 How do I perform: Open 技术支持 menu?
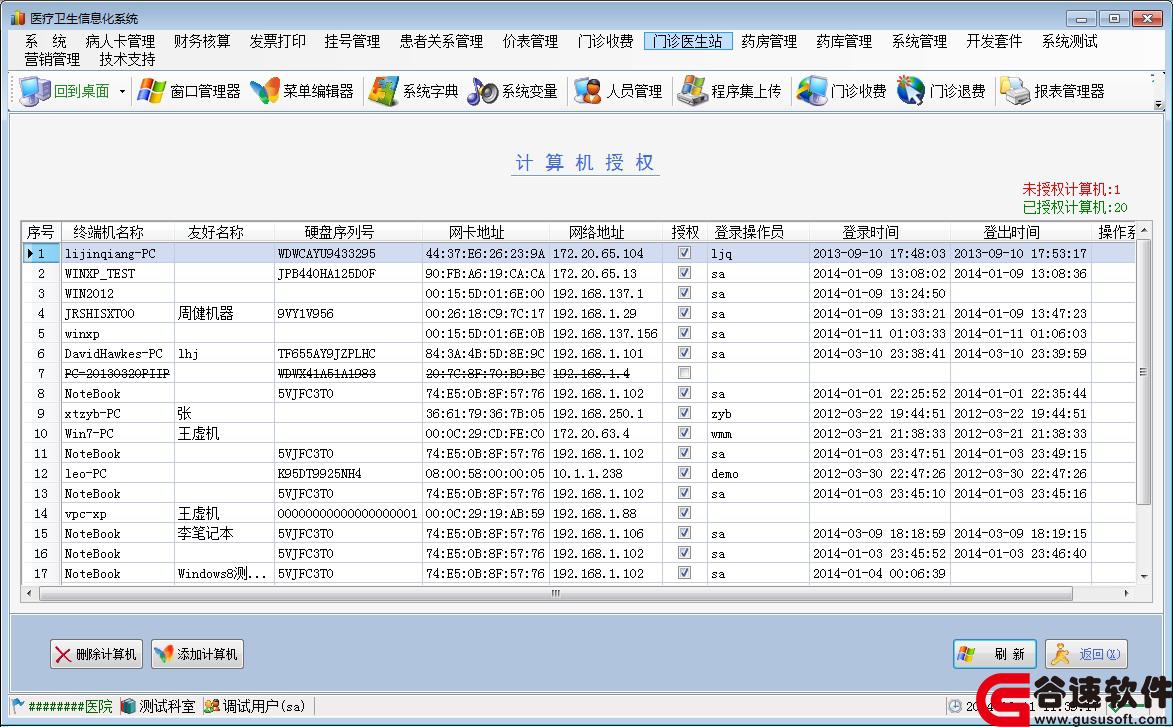(127, 60)
